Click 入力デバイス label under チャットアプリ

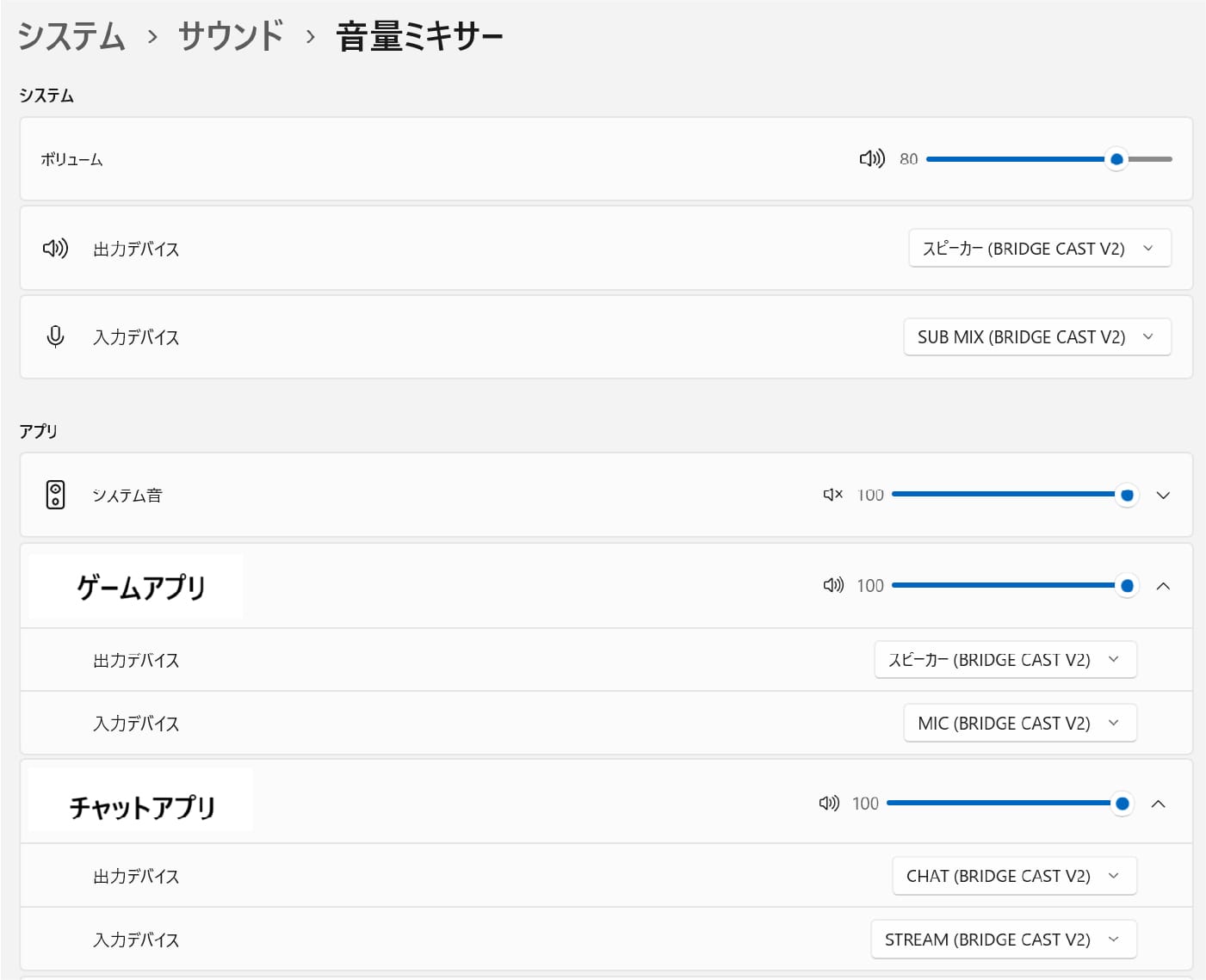point(136,940)
